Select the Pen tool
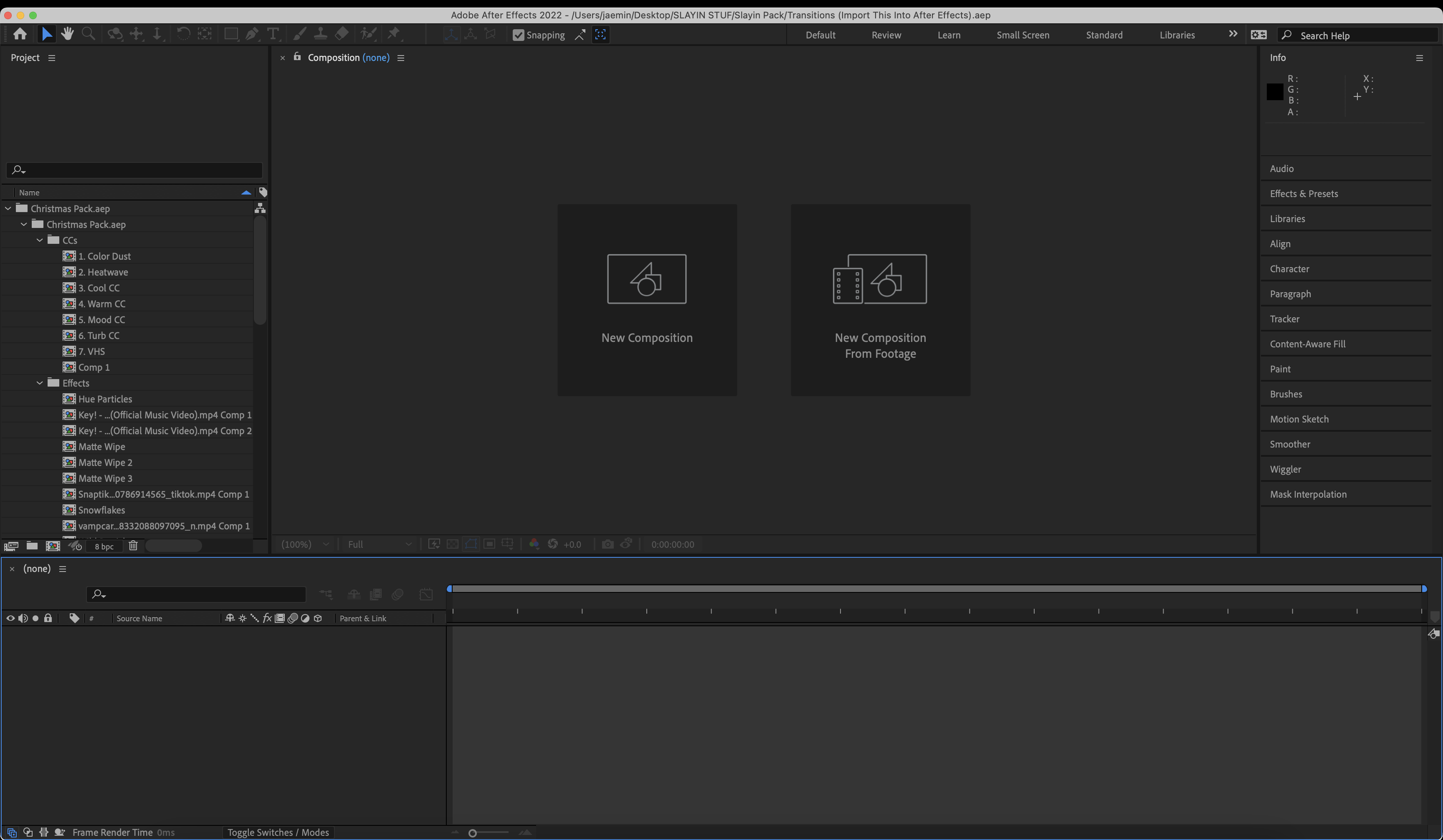This screenshot has height=840, width=1443. click(252, 34)
